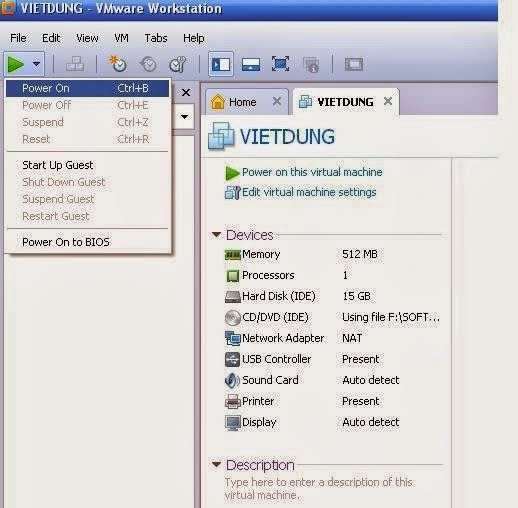Open the power options dropdown arrow beside play button
Image resolution: width=518 pixels, height=508 pixels.
coord(36,64)
